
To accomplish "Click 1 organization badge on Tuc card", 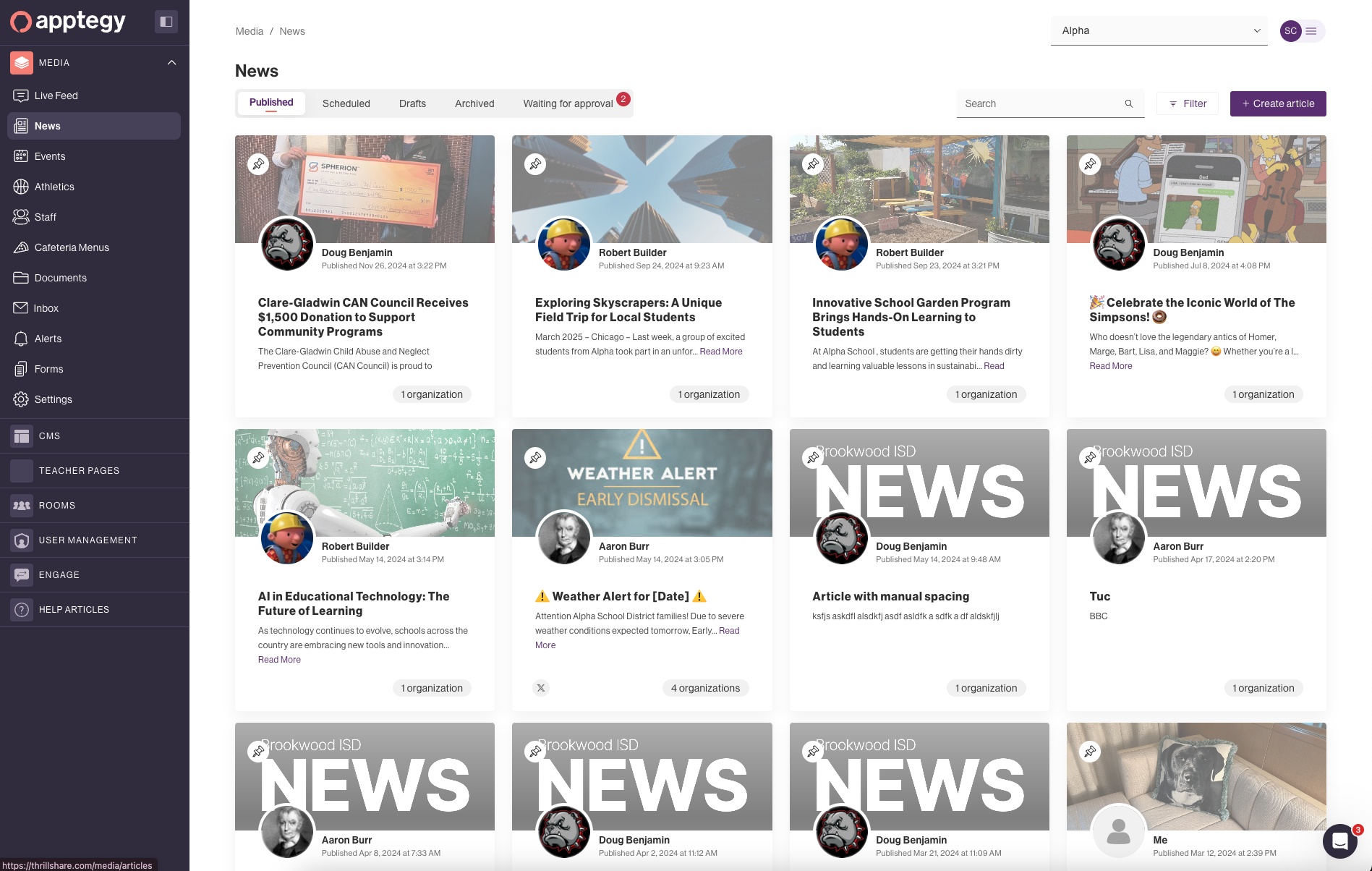I will pyautogui.click(x=1264, y=688).
